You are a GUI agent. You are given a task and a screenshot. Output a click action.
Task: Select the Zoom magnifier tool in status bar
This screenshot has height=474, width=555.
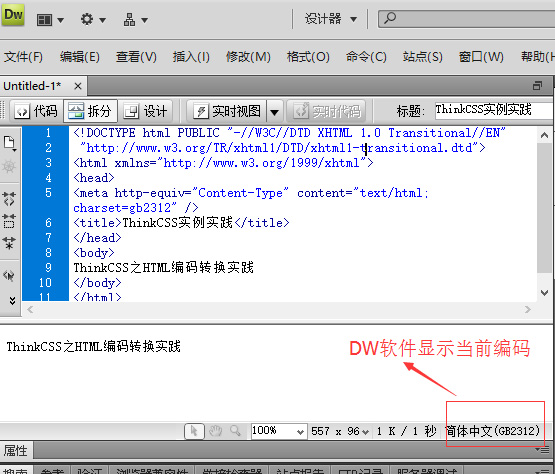(x=235, y=431)
